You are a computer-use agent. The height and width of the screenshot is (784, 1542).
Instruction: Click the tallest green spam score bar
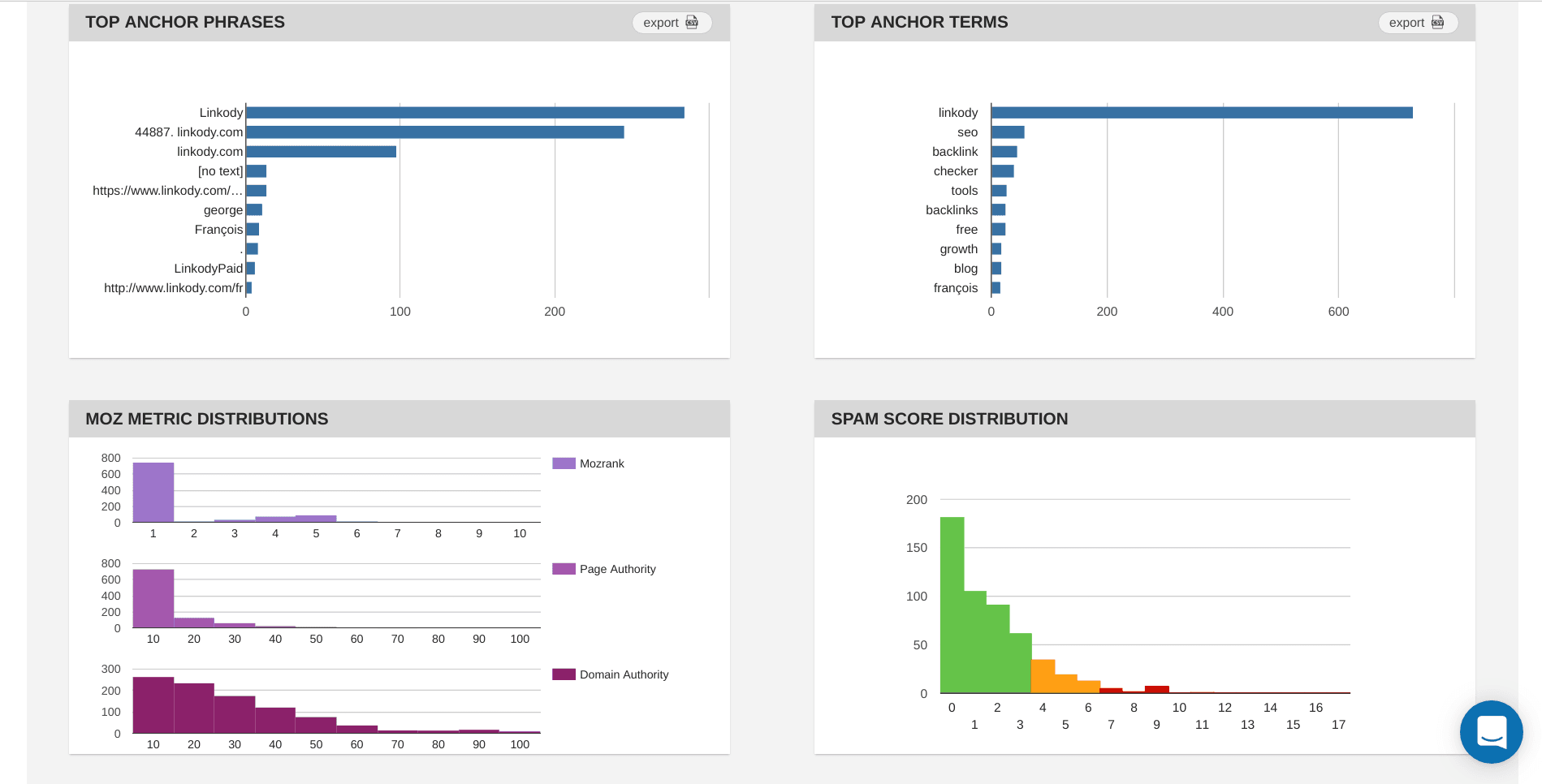[952, 605]
